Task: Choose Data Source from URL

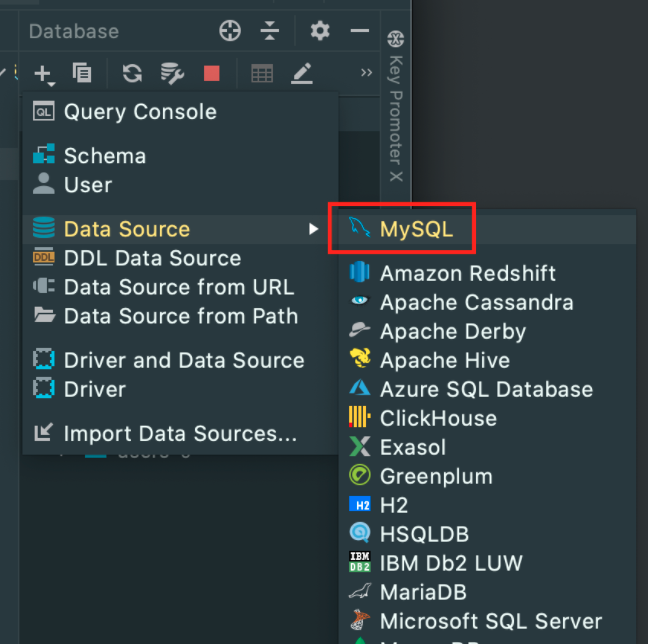Action: pos(180,287)
